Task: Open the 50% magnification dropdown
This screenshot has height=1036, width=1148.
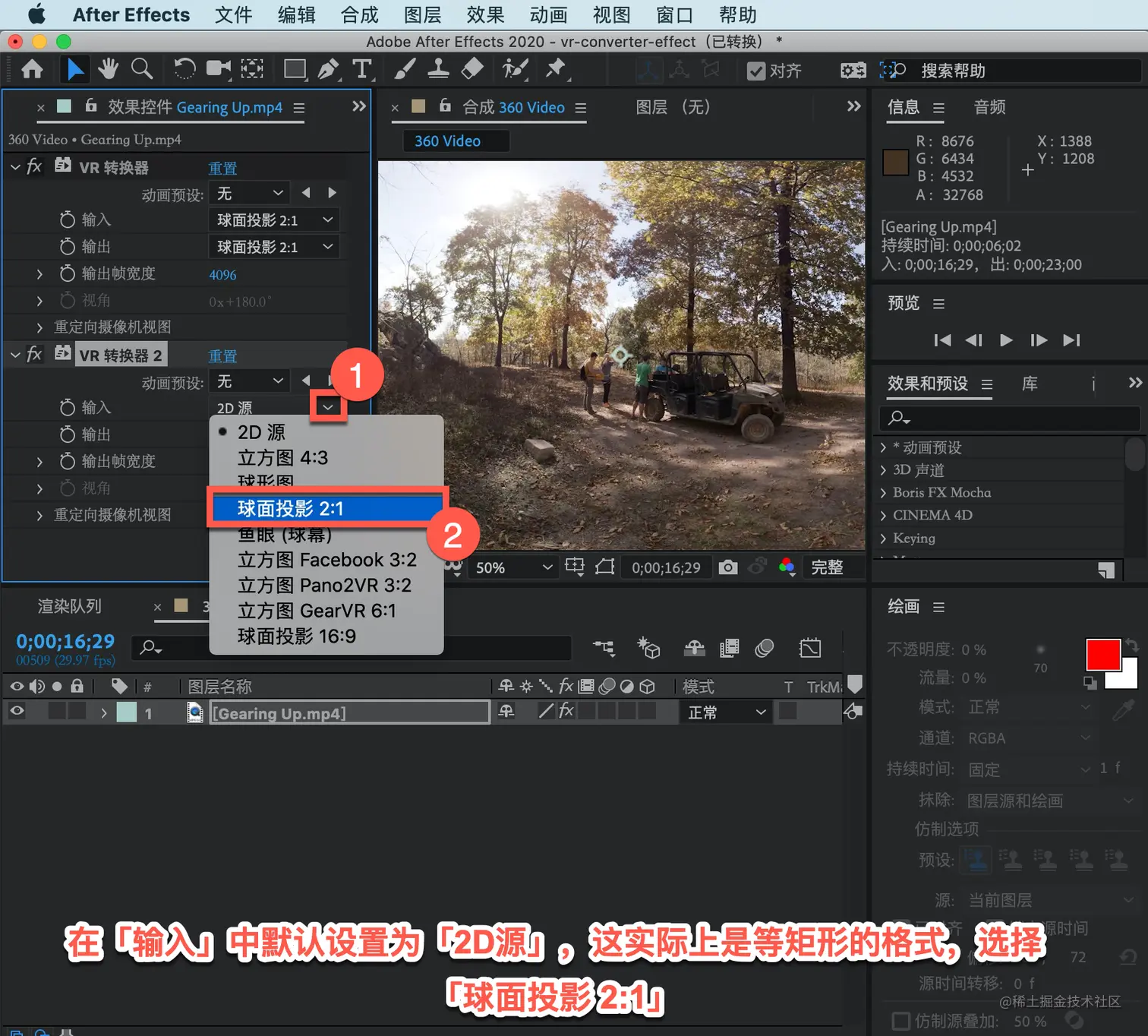Action: click(x=513, y=567)
